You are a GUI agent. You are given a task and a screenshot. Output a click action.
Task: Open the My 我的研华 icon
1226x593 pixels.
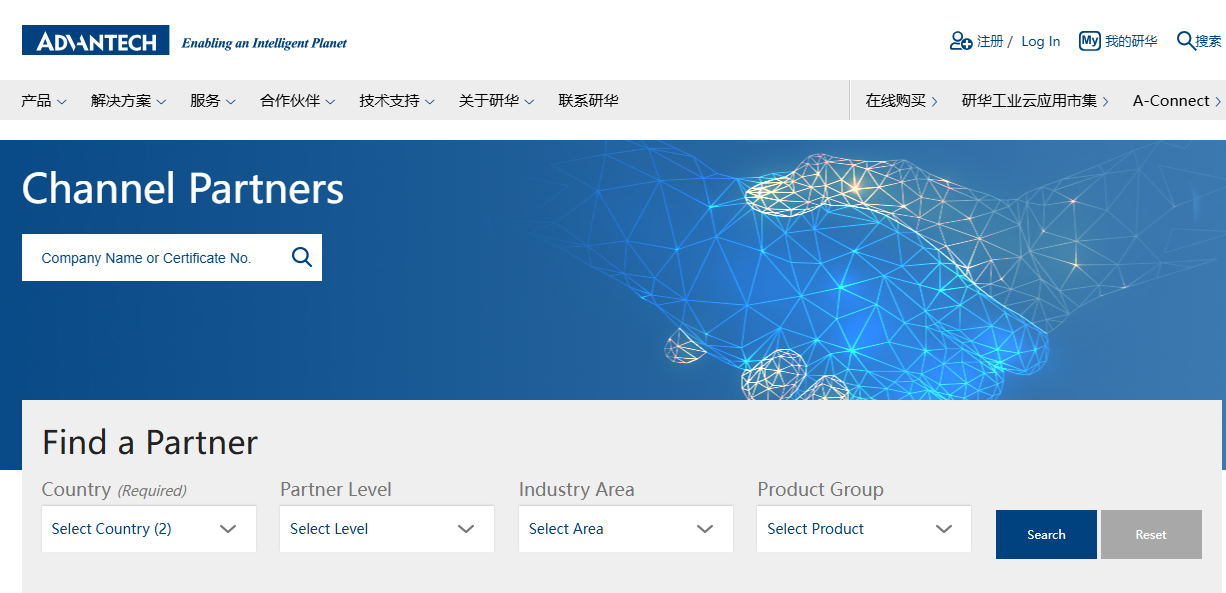(x=1089, y=41)
